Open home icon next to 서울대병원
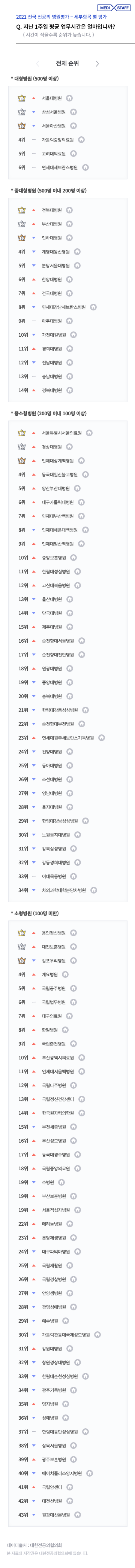Image resolution: width=135 pixels, height=1568 pixels. pos(69,98)
